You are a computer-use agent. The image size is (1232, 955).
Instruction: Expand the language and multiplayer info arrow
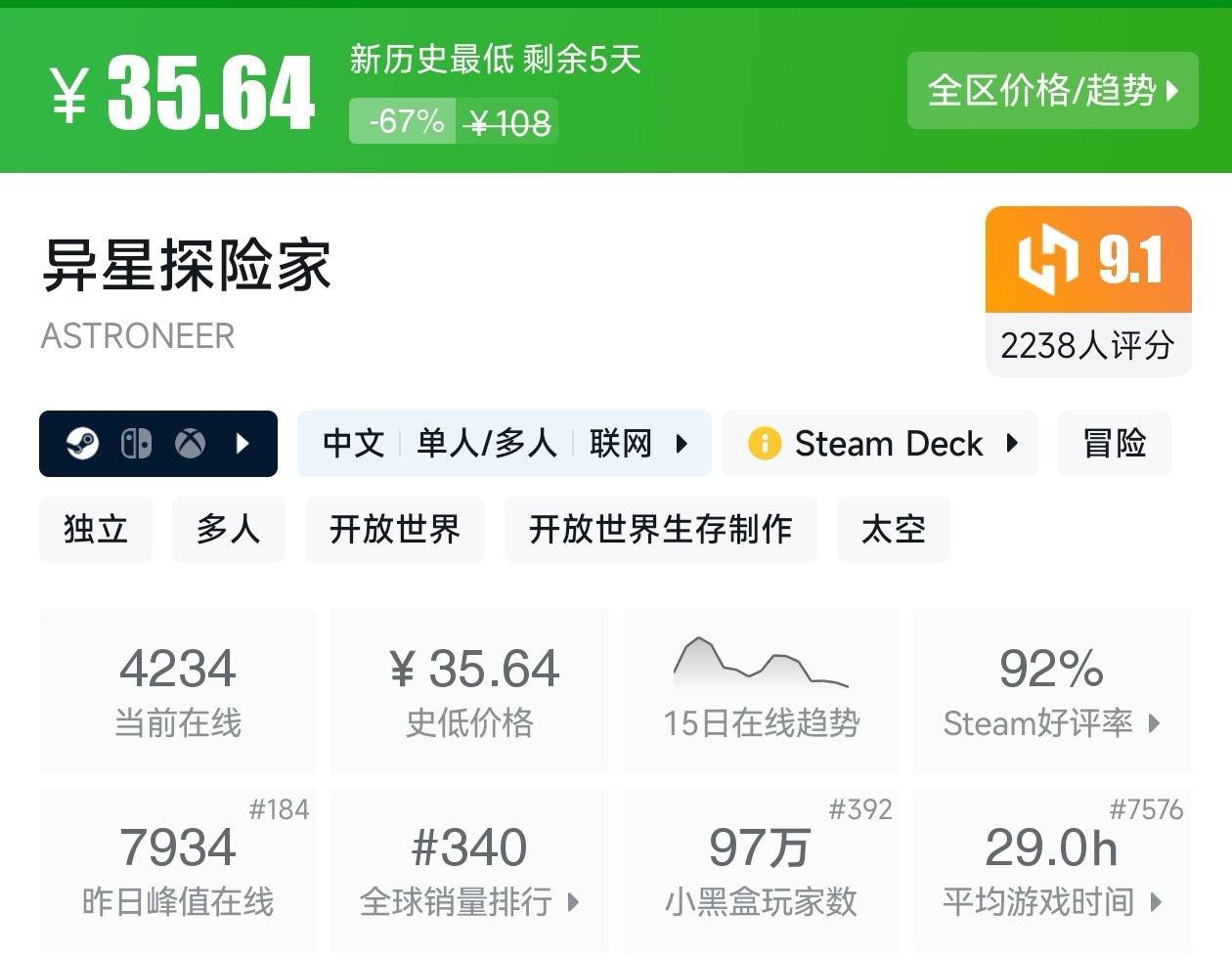click(x=682, y=444)
